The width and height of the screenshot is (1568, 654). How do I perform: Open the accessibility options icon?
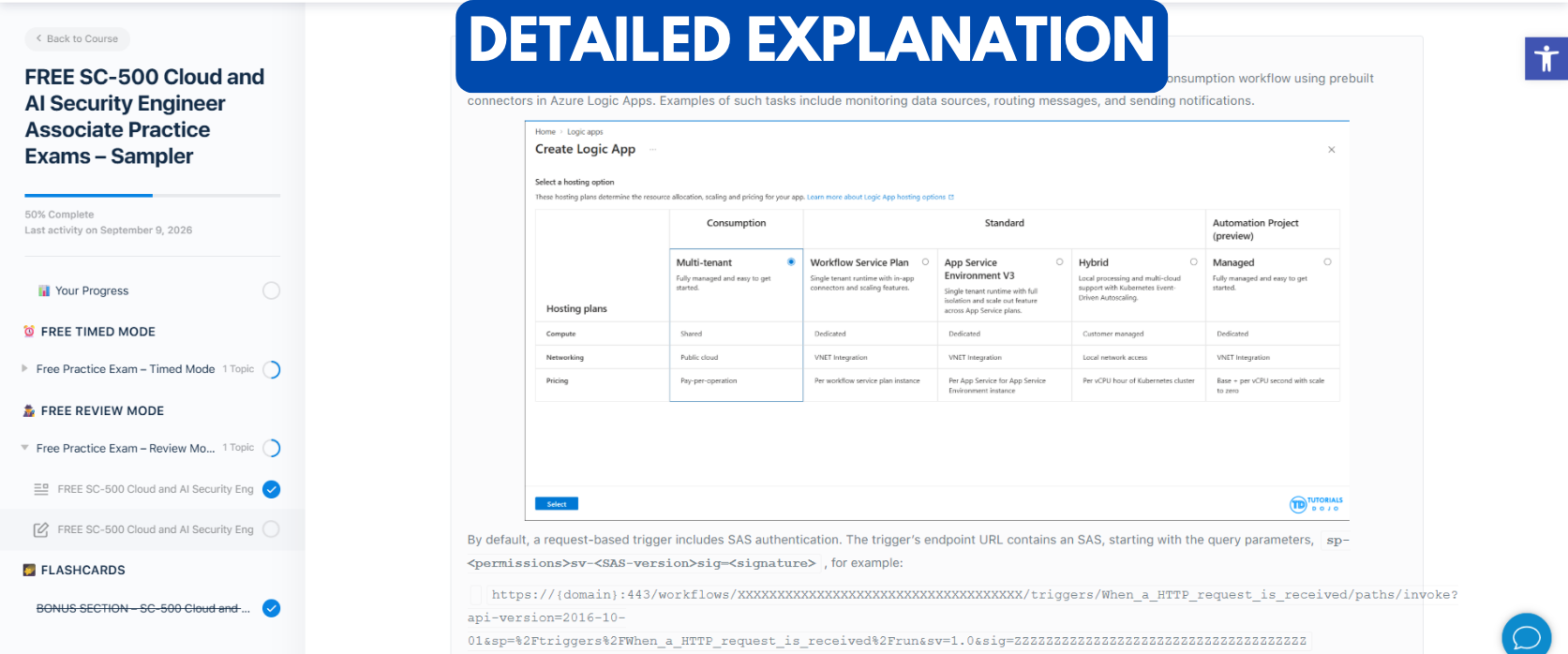(x=1546, y=59)
